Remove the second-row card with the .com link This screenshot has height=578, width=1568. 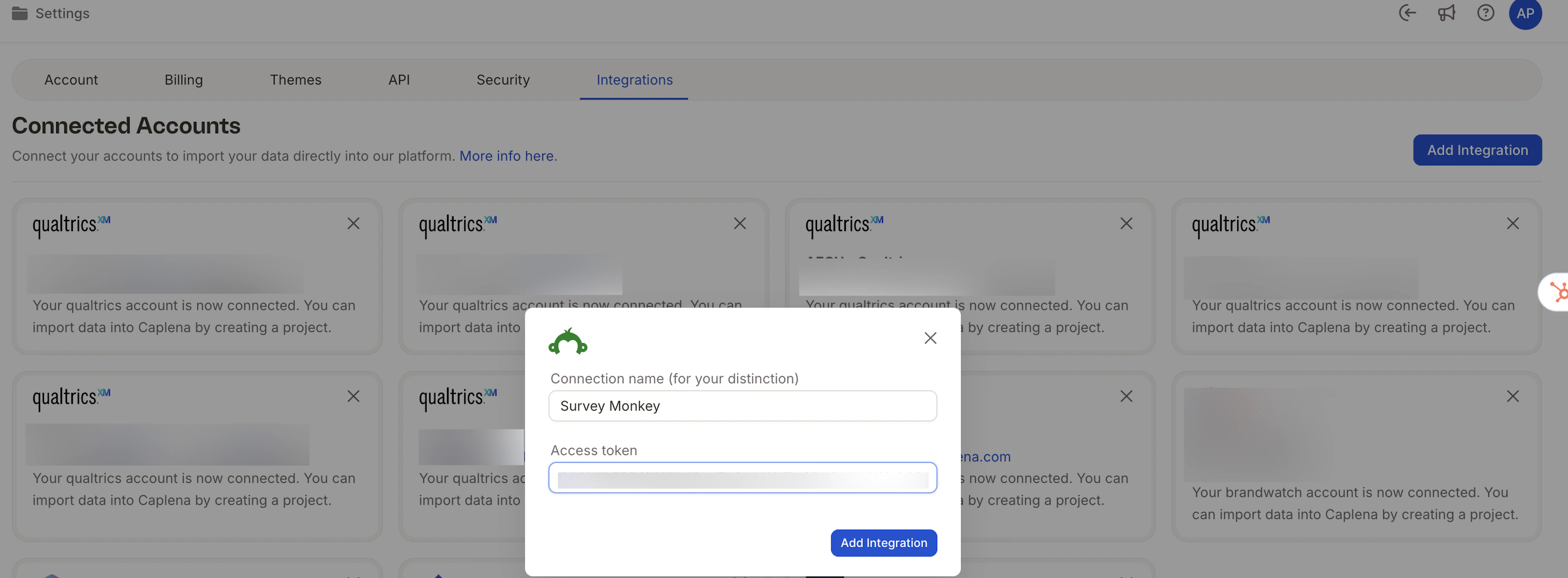(x=1126, y=396)
